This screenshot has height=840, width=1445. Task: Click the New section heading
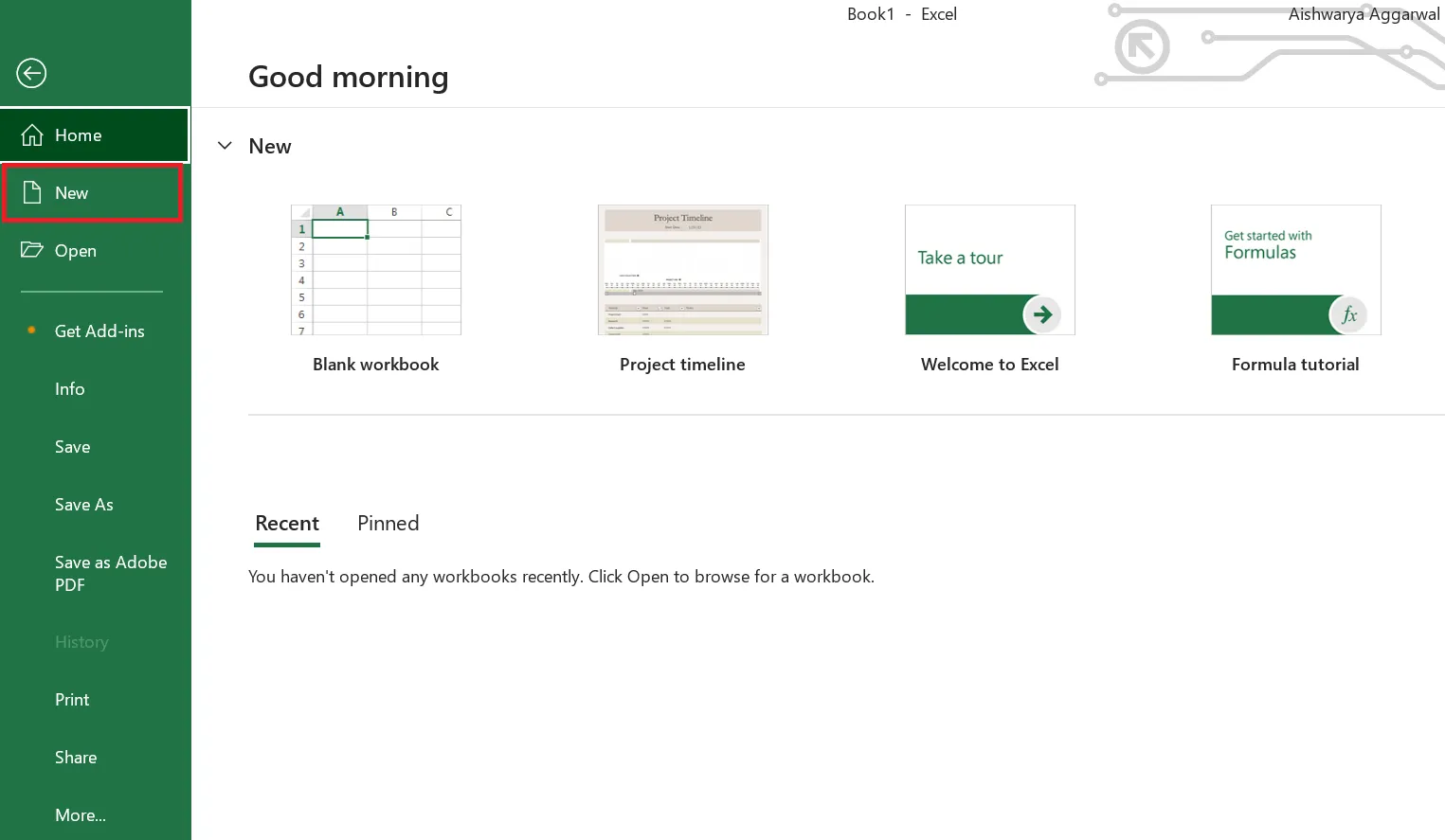point(270,146)
